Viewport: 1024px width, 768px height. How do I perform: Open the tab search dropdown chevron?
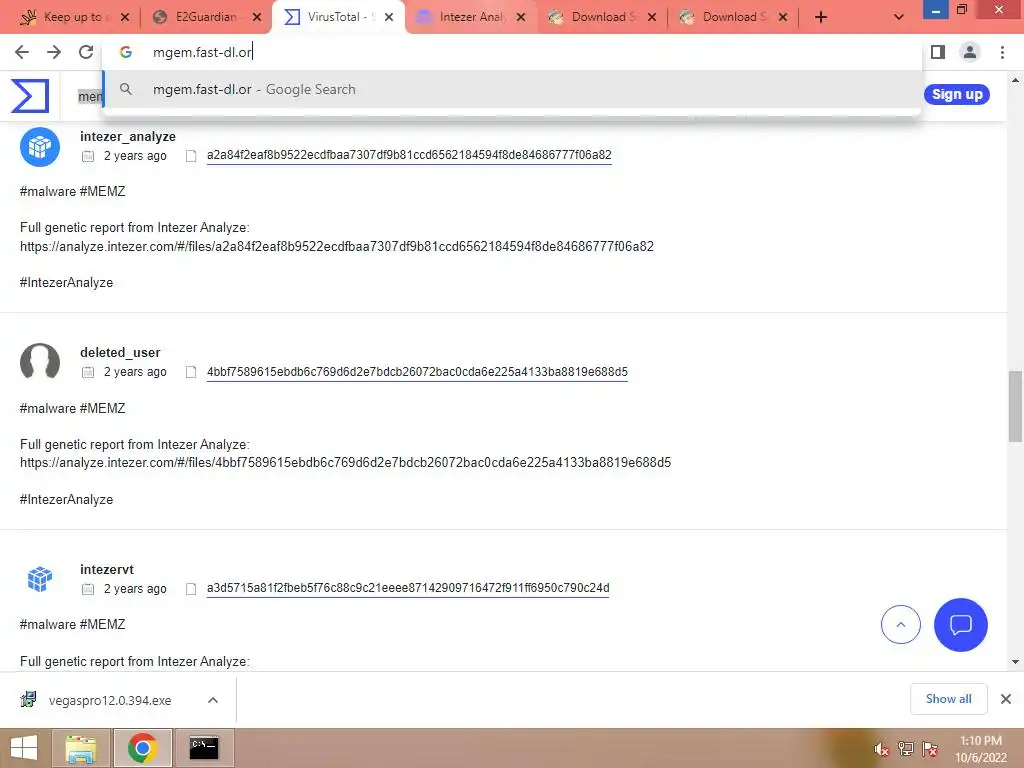899,17
